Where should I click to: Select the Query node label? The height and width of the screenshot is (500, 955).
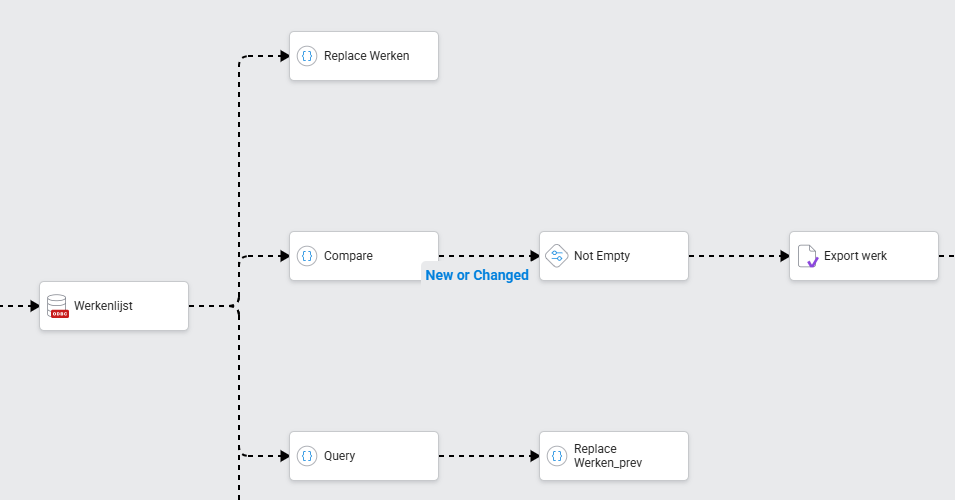pyautogui.click(x=339, y=456)
